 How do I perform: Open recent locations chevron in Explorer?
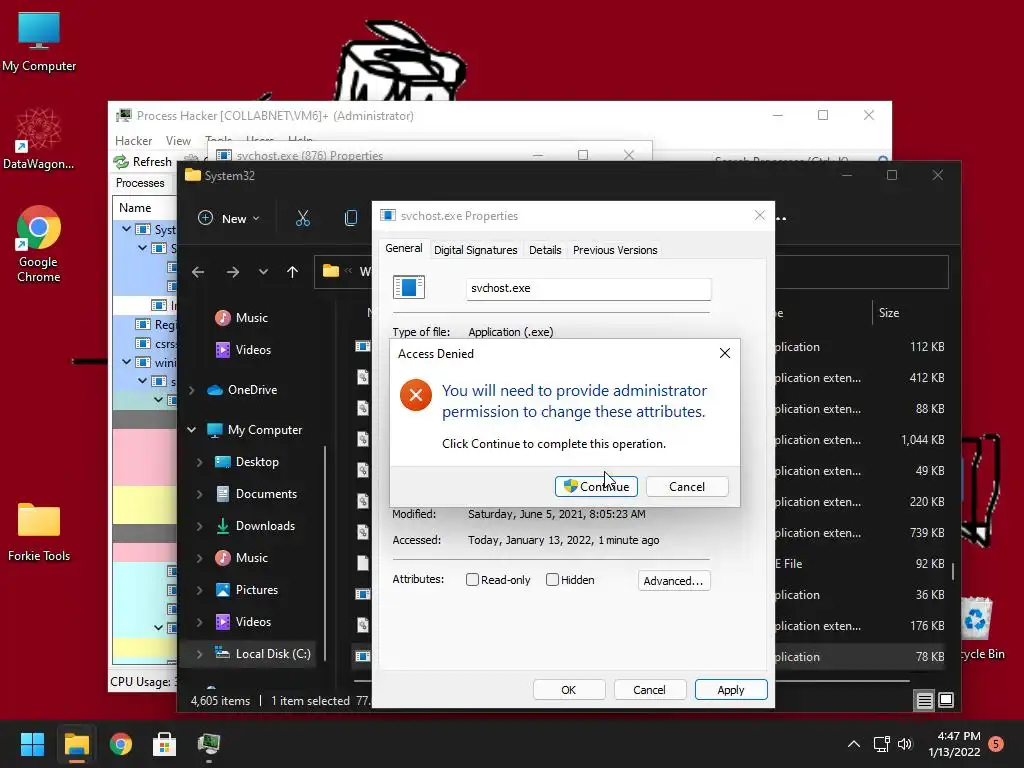263,272
